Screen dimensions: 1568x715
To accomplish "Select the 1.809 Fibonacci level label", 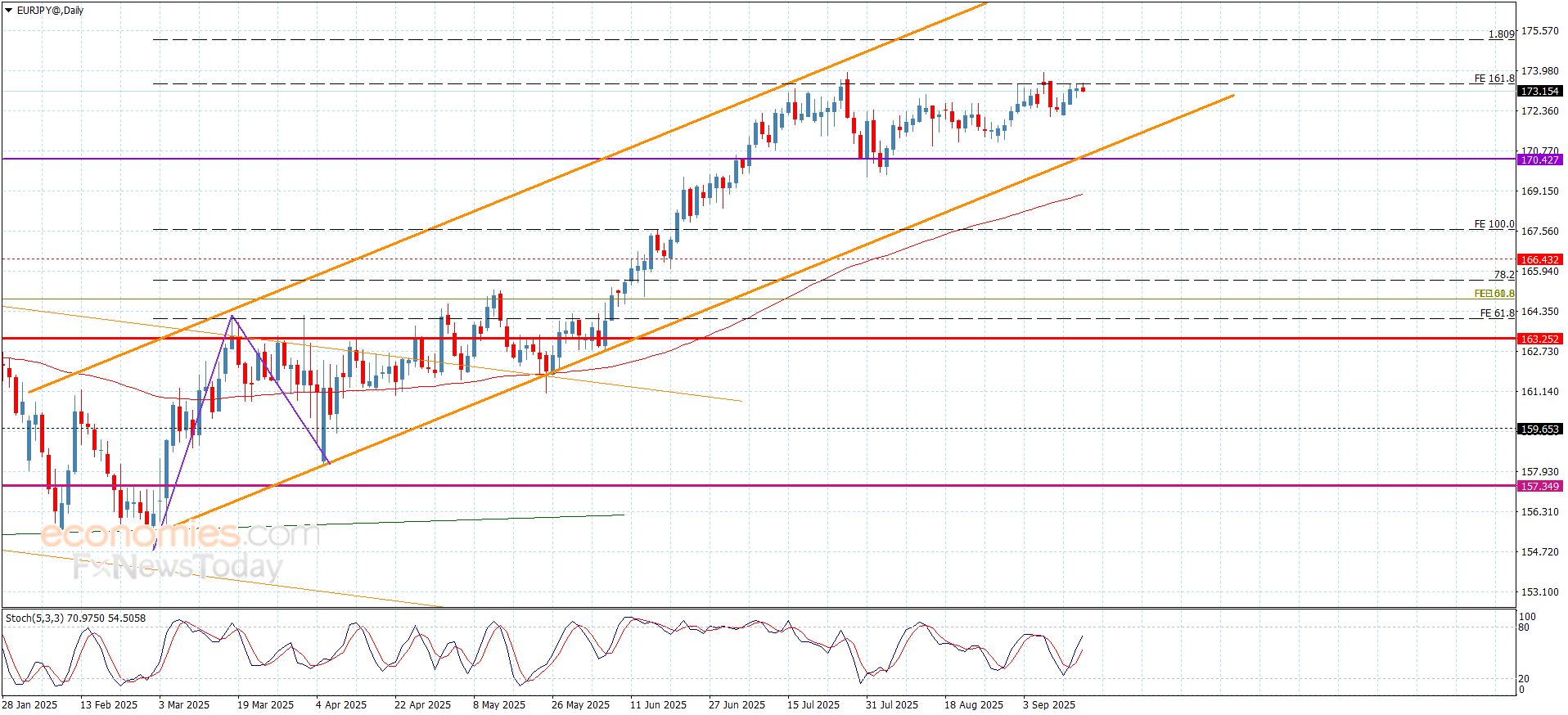I will click(1501, 34).
